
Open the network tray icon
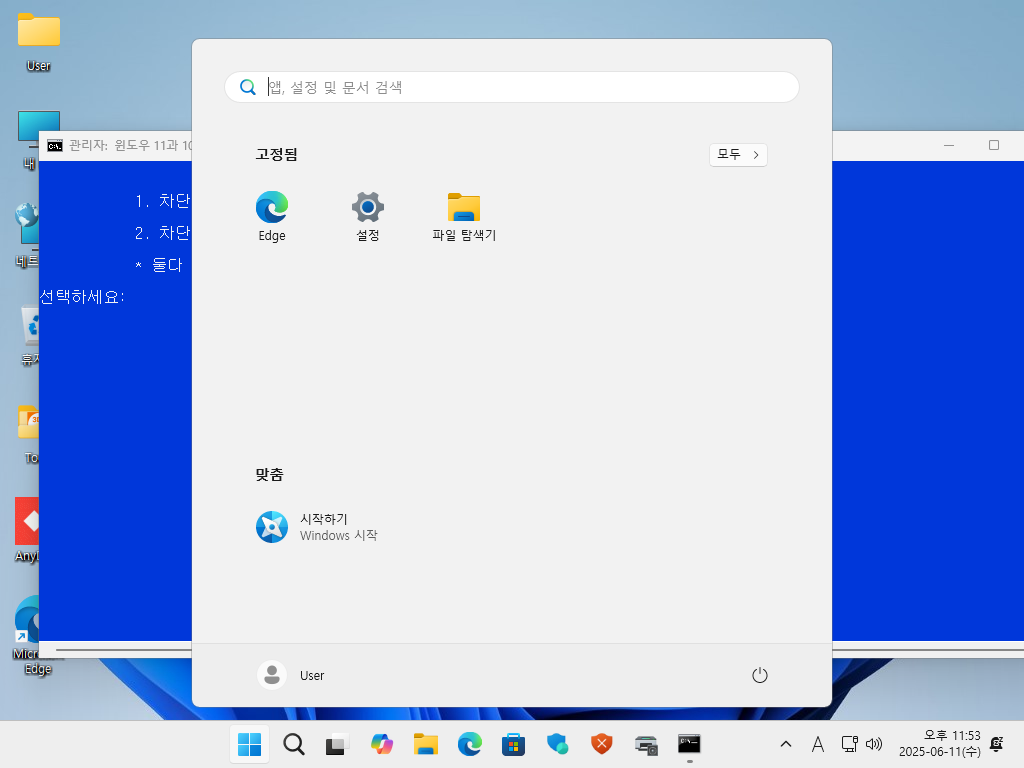849,744
